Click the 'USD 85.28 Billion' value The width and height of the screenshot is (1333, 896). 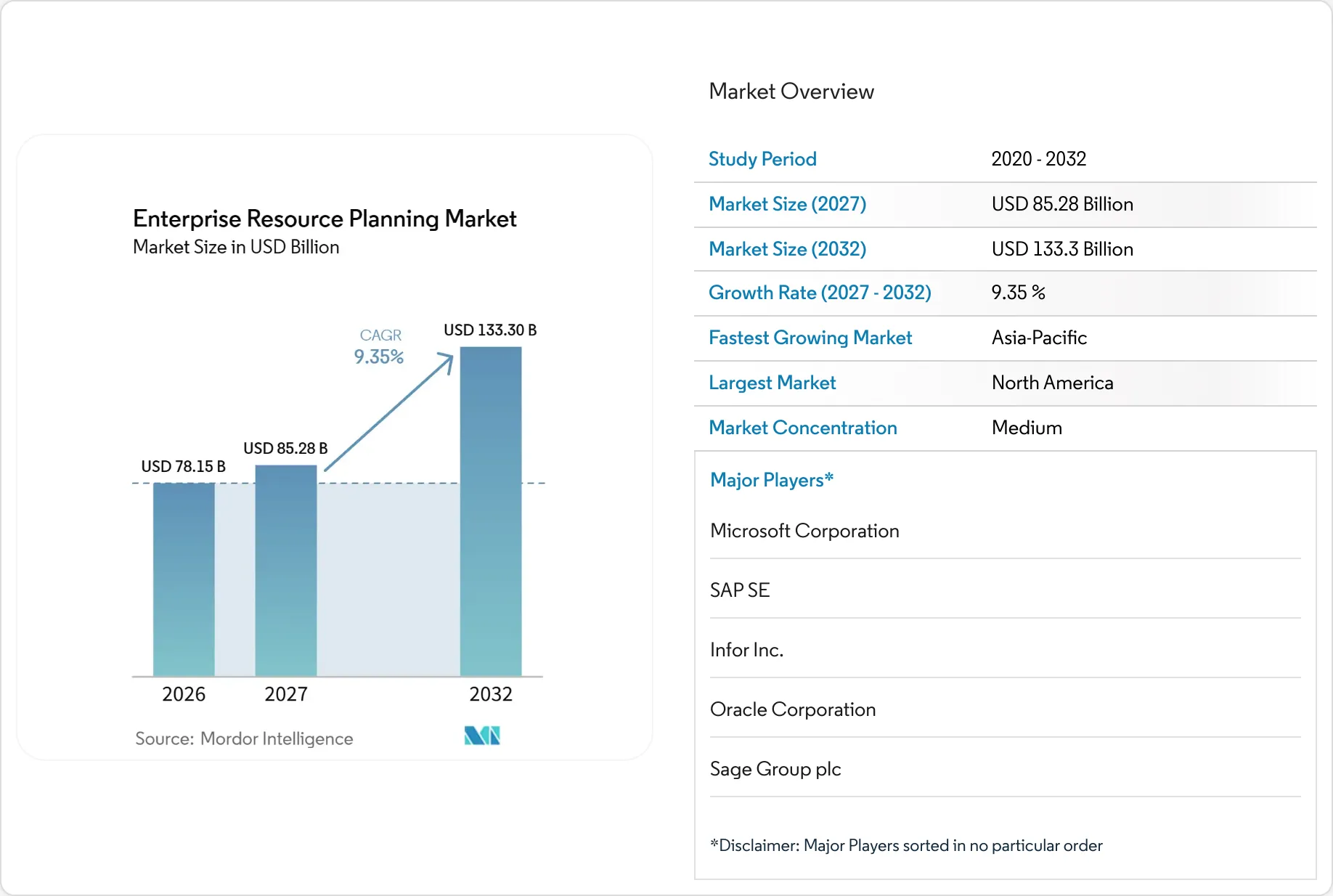tap(1062, 204)
